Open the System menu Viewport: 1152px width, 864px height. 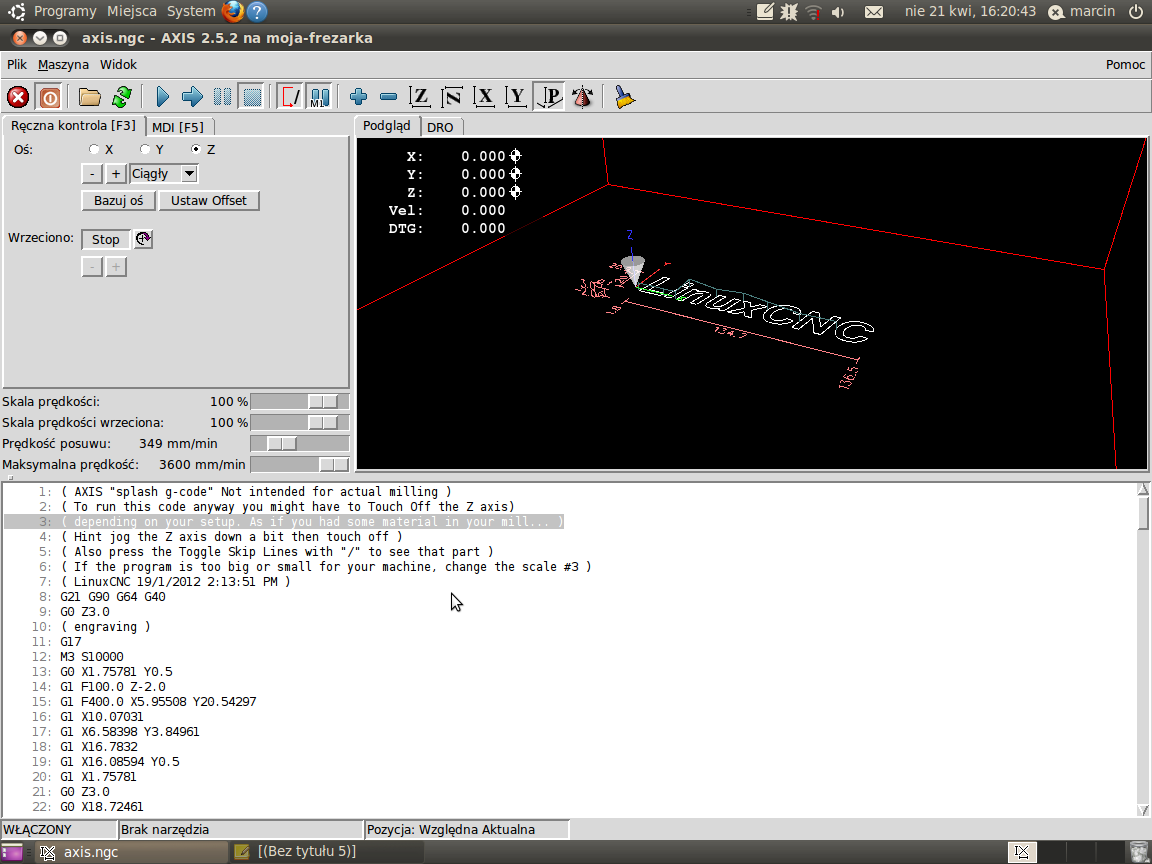coord(191,11)
